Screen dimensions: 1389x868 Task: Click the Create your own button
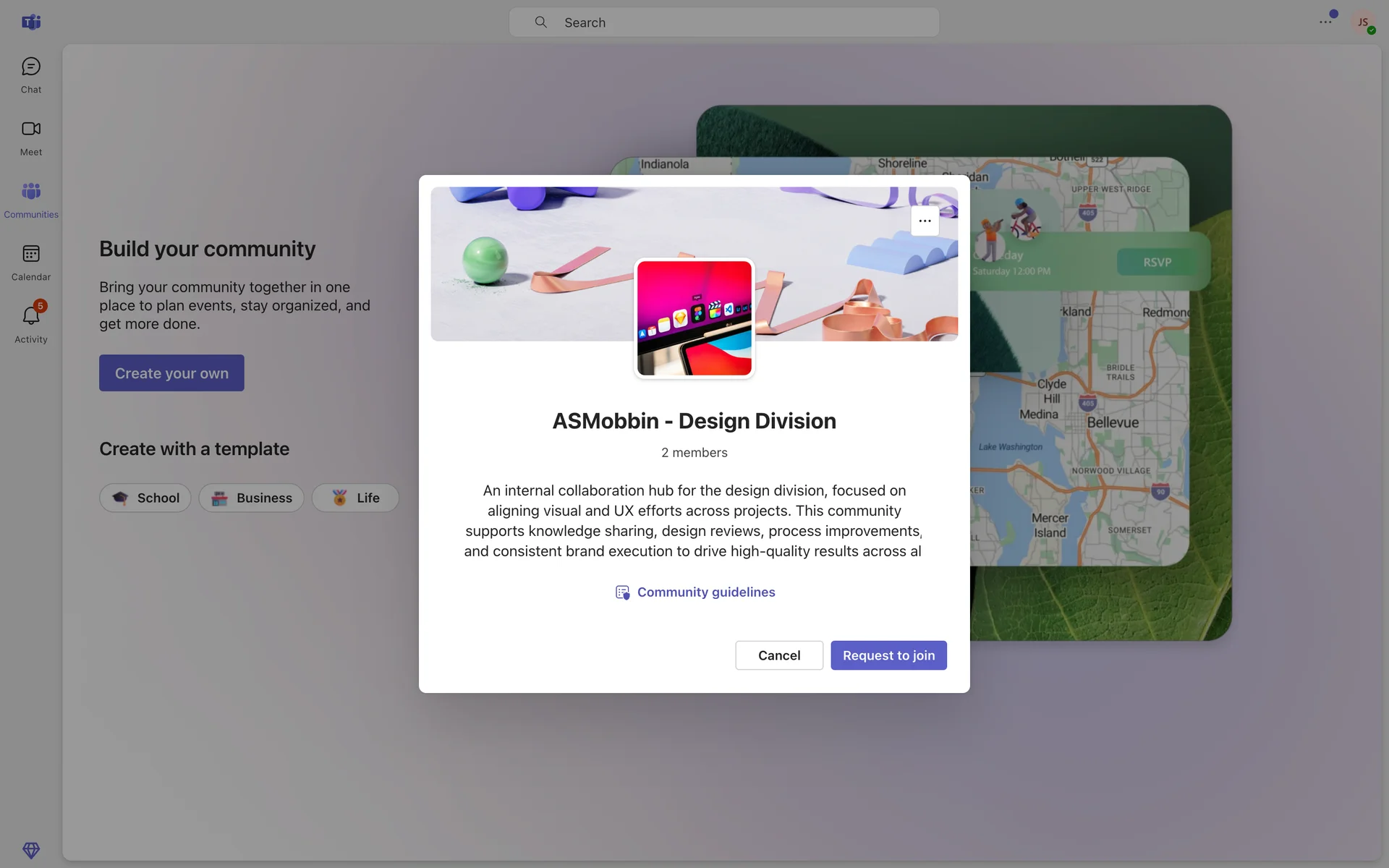pos(171,373)
